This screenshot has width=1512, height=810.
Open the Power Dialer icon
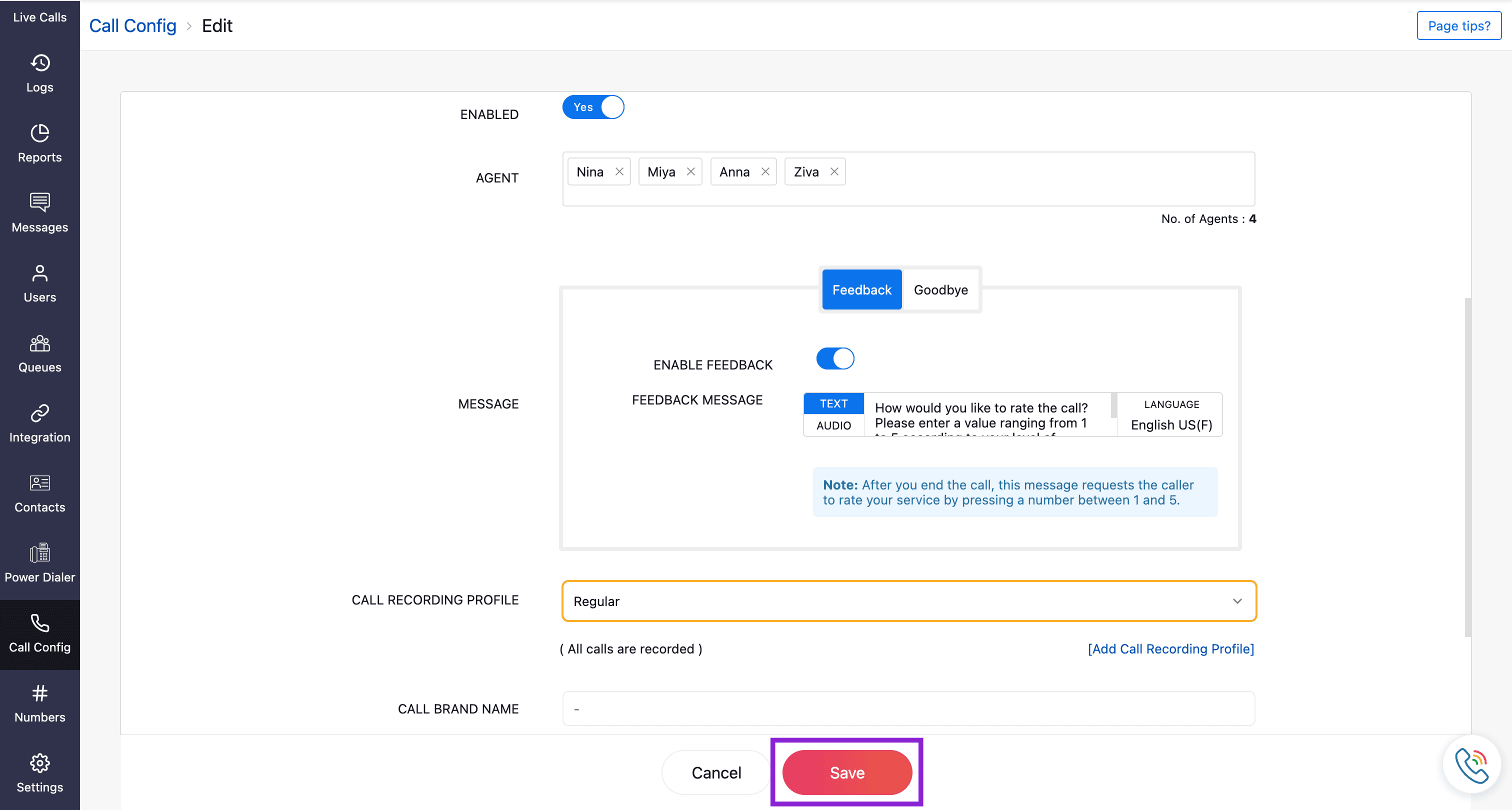click(39, 553)
